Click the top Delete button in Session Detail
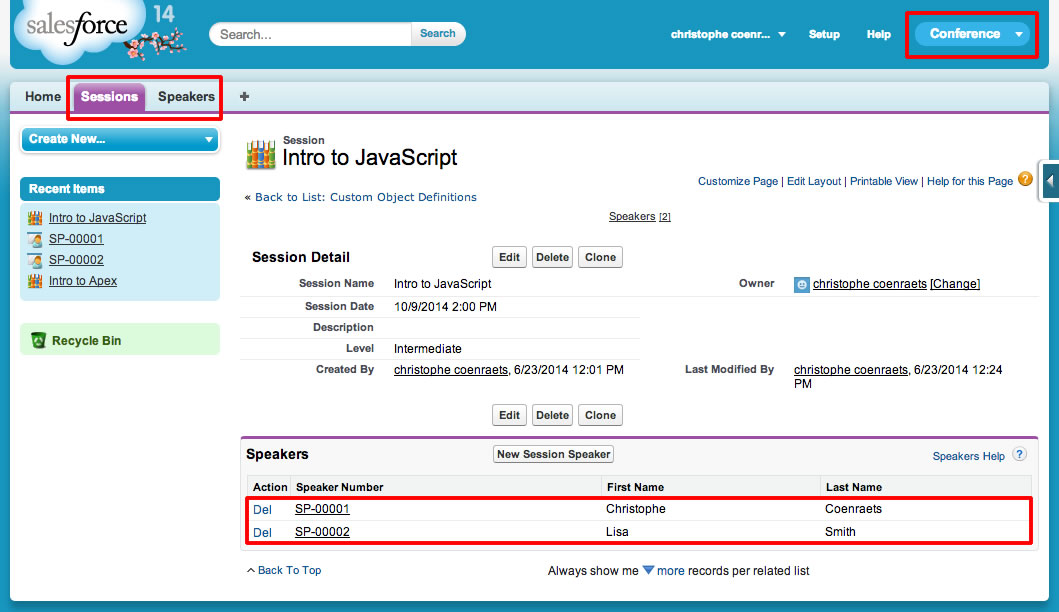 [x=552, y=257]
